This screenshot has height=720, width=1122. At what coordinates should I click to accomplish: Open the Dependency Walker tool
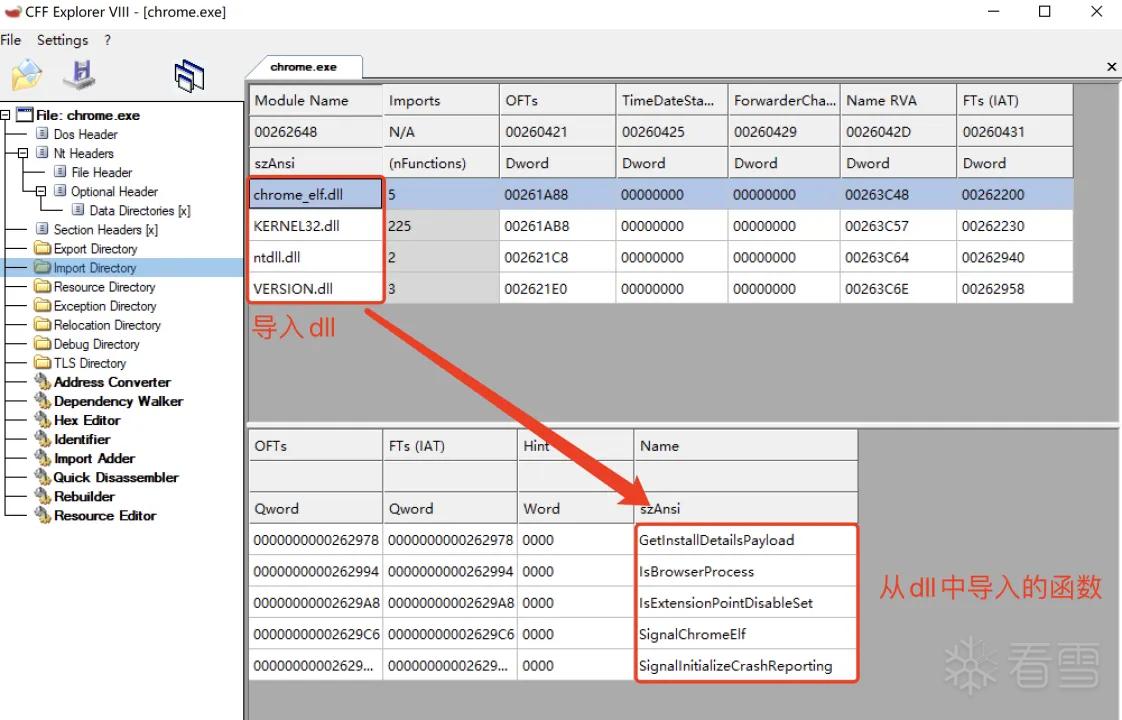click(x=118, y=401)
